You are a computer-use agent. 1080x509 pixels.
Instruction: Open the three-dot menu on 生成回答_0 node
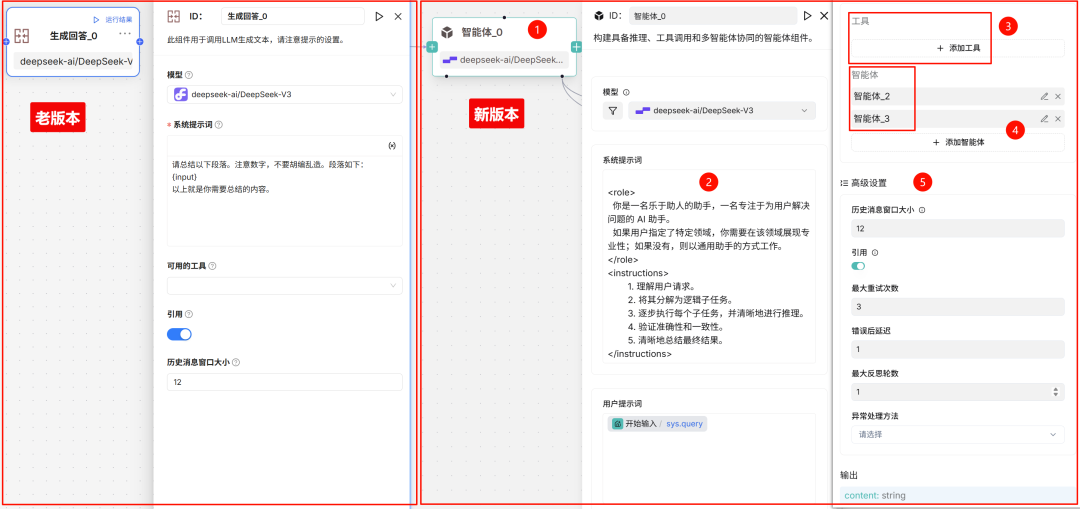(125, 35)
